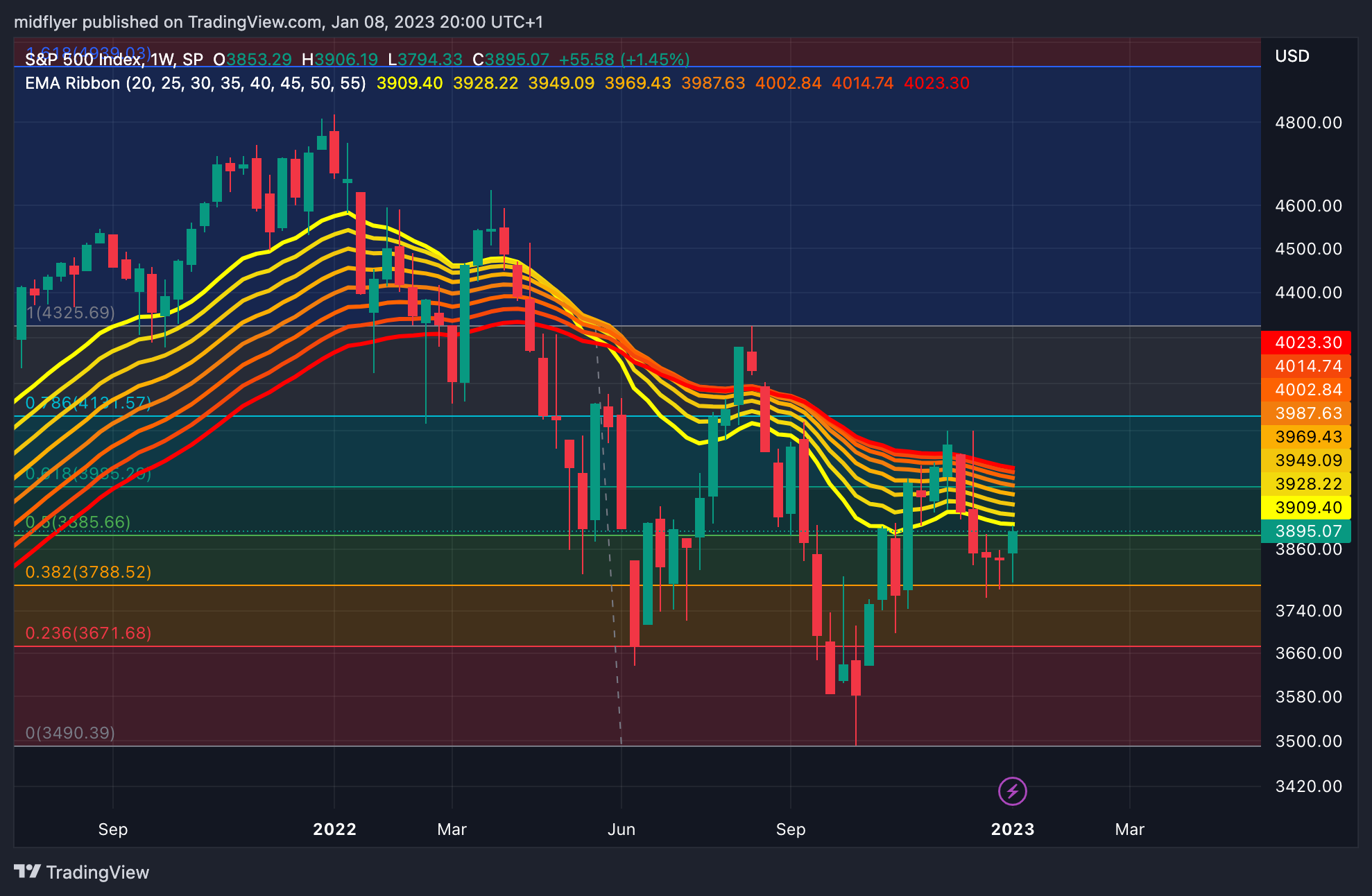Click the 1(4325.69) Fibonacci level label

pos(70,313)
